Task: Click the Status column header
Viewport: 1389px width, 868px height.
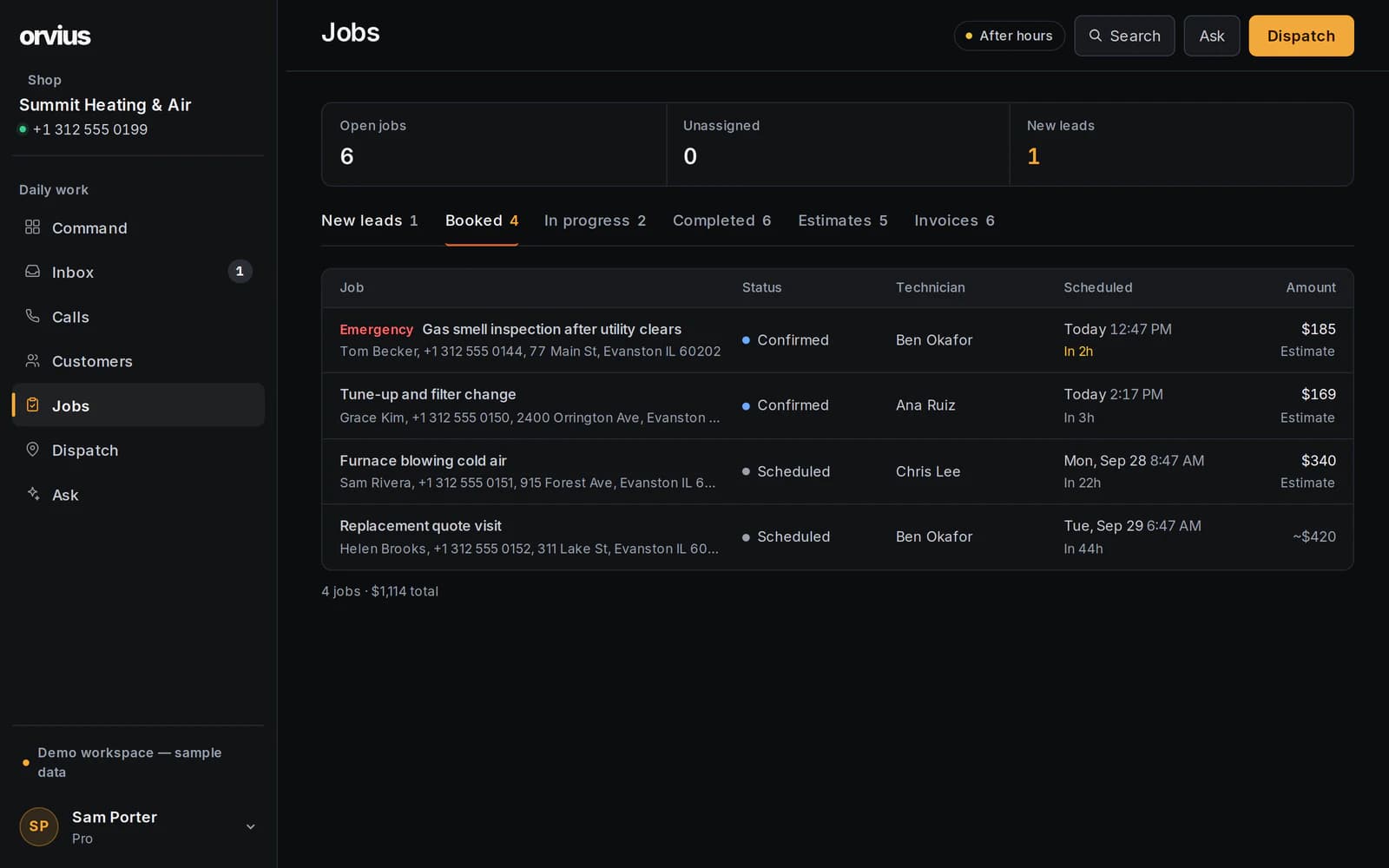Action: [x=761, y=287]
